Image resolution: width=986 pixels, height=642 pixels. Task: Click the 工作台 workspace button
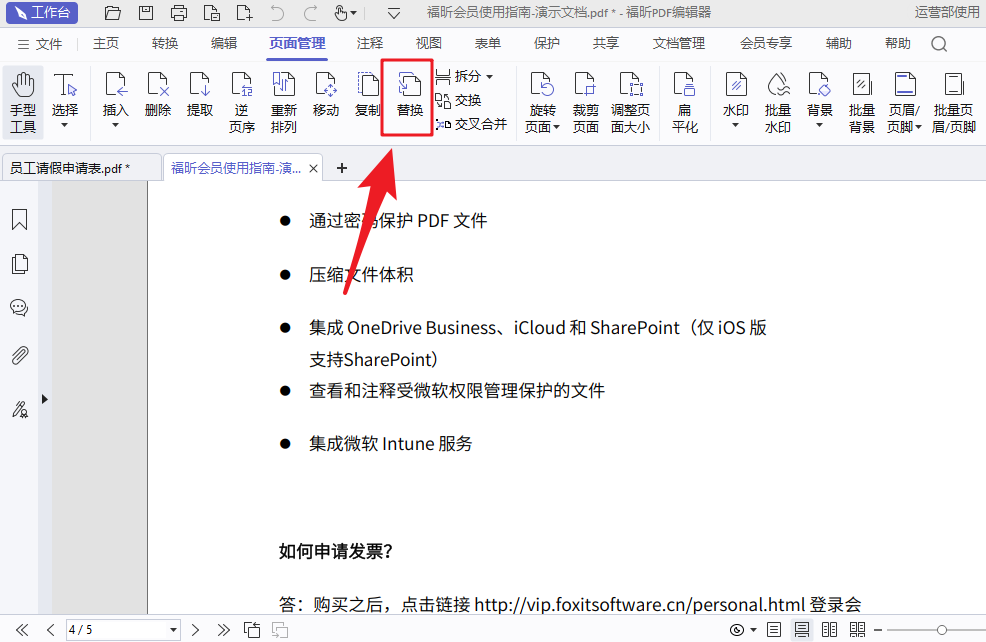click(x=42, y=13)
